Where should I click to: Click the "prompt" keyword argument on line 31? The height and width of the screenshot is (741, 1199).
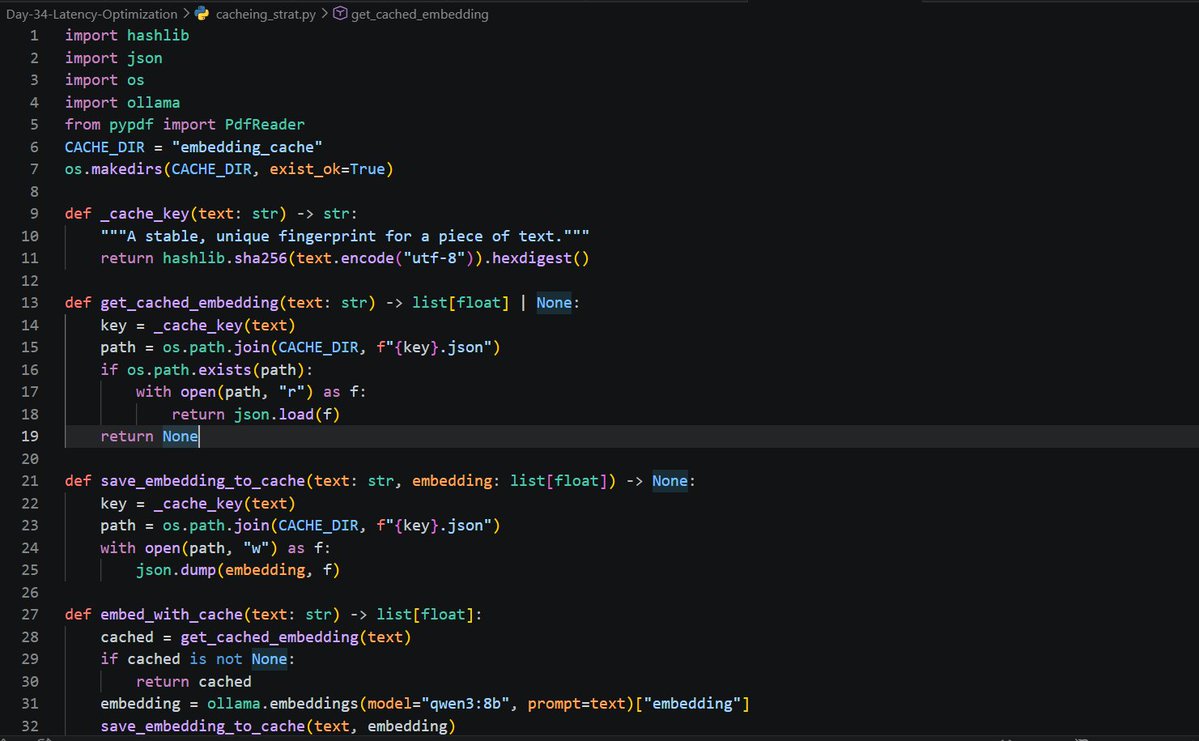tap(554, 704)
